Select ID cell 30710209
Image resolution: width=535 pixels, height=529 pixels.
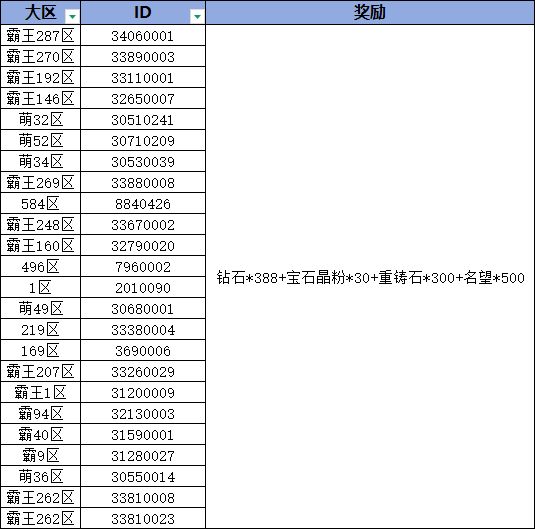tap(143, 140)
